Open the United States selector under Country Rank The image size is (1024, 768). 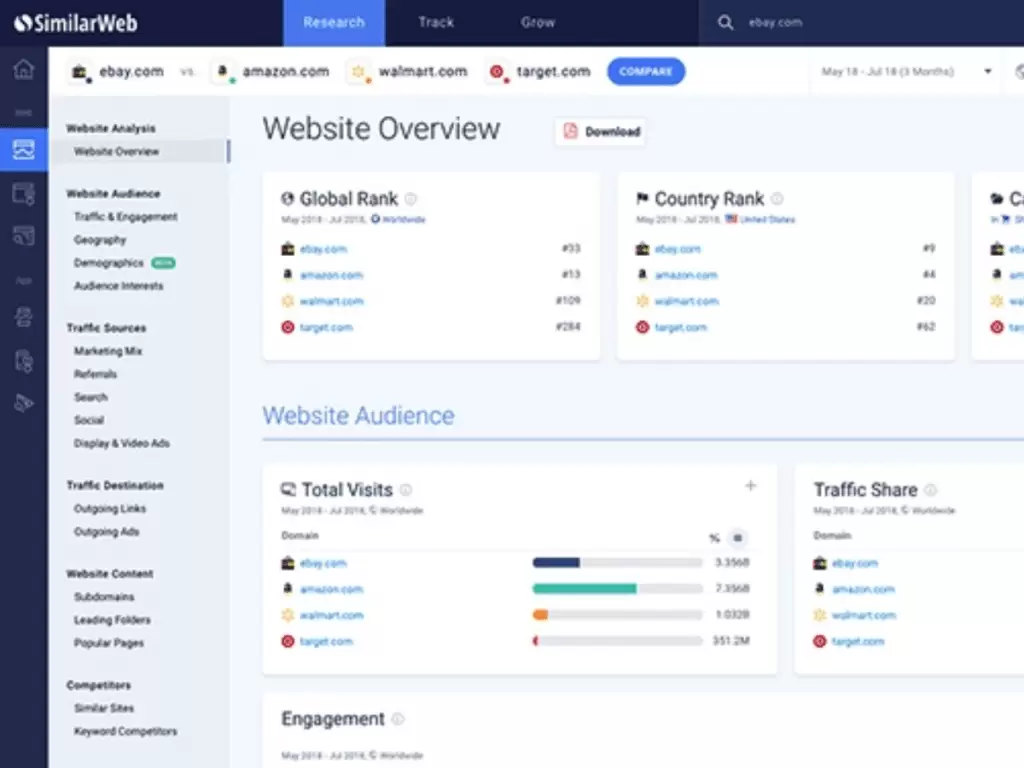pyautogui.click(x=770, y=218)
